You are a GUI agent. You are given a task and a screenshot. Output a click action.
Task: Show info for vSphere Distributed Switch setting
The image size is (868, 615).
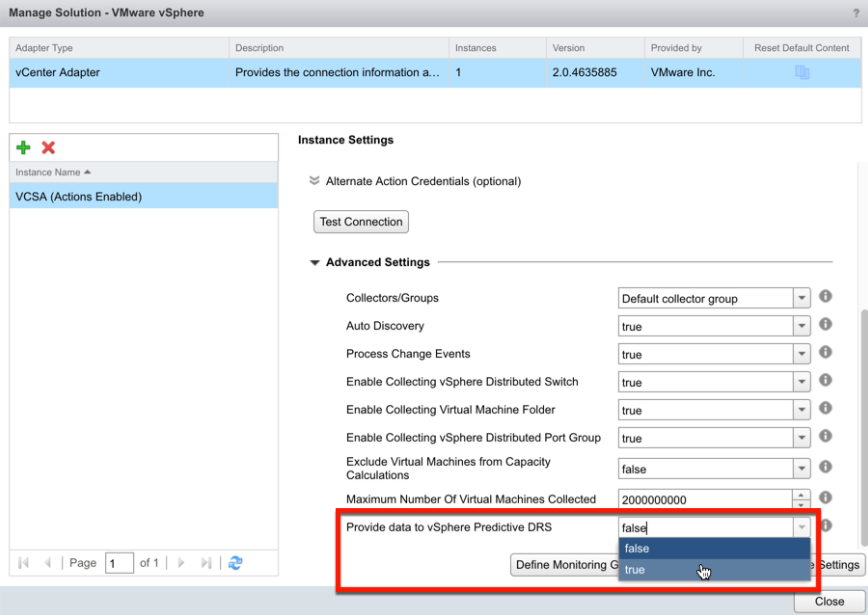825,380
